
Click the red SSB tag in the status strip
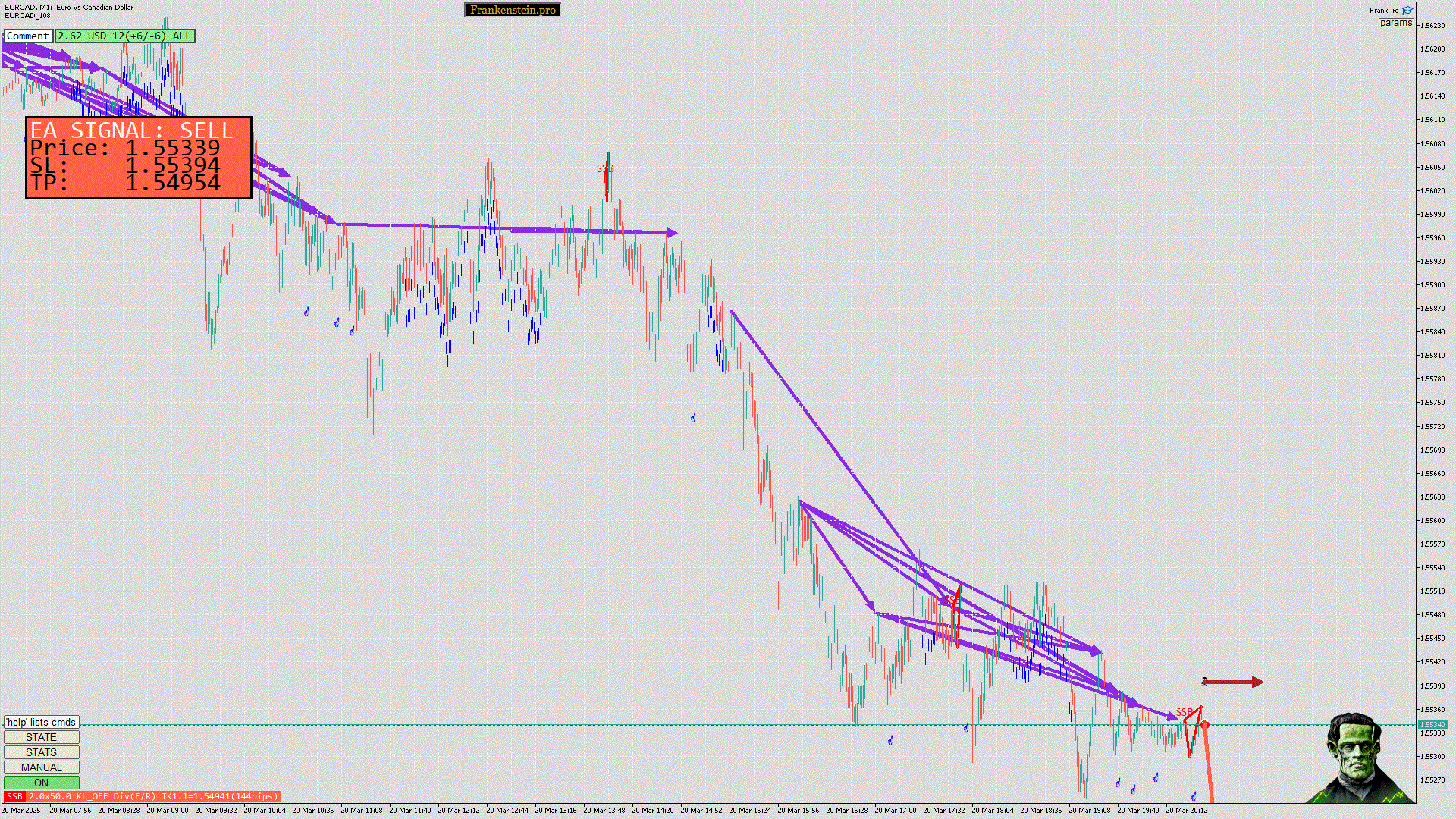pyautogui.click(x=14, y=796)
